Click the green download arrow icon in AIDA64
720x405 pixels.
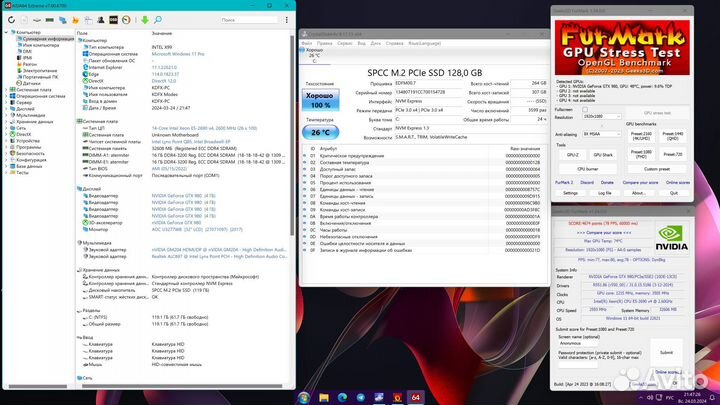pos(145,20)
